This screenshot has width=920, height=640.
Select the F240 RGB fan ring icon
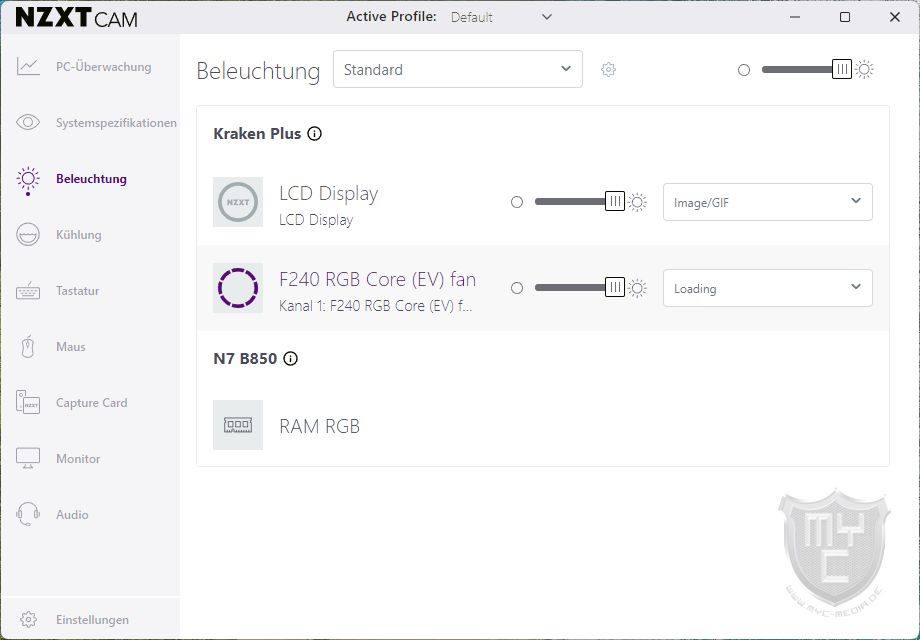pos(238,288)
